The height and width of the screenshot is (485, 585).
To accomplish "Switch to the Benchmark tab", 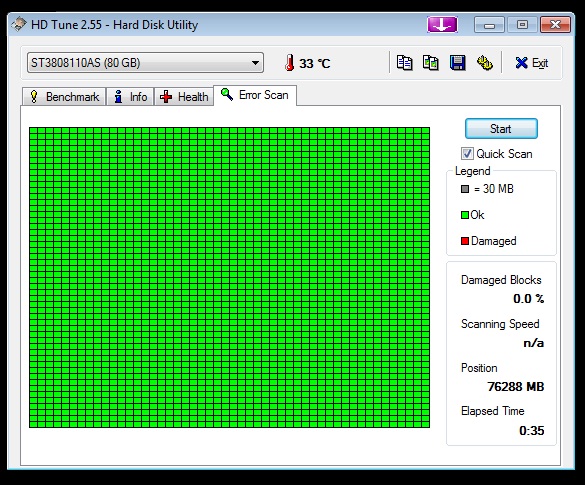I will pos(64,97).
